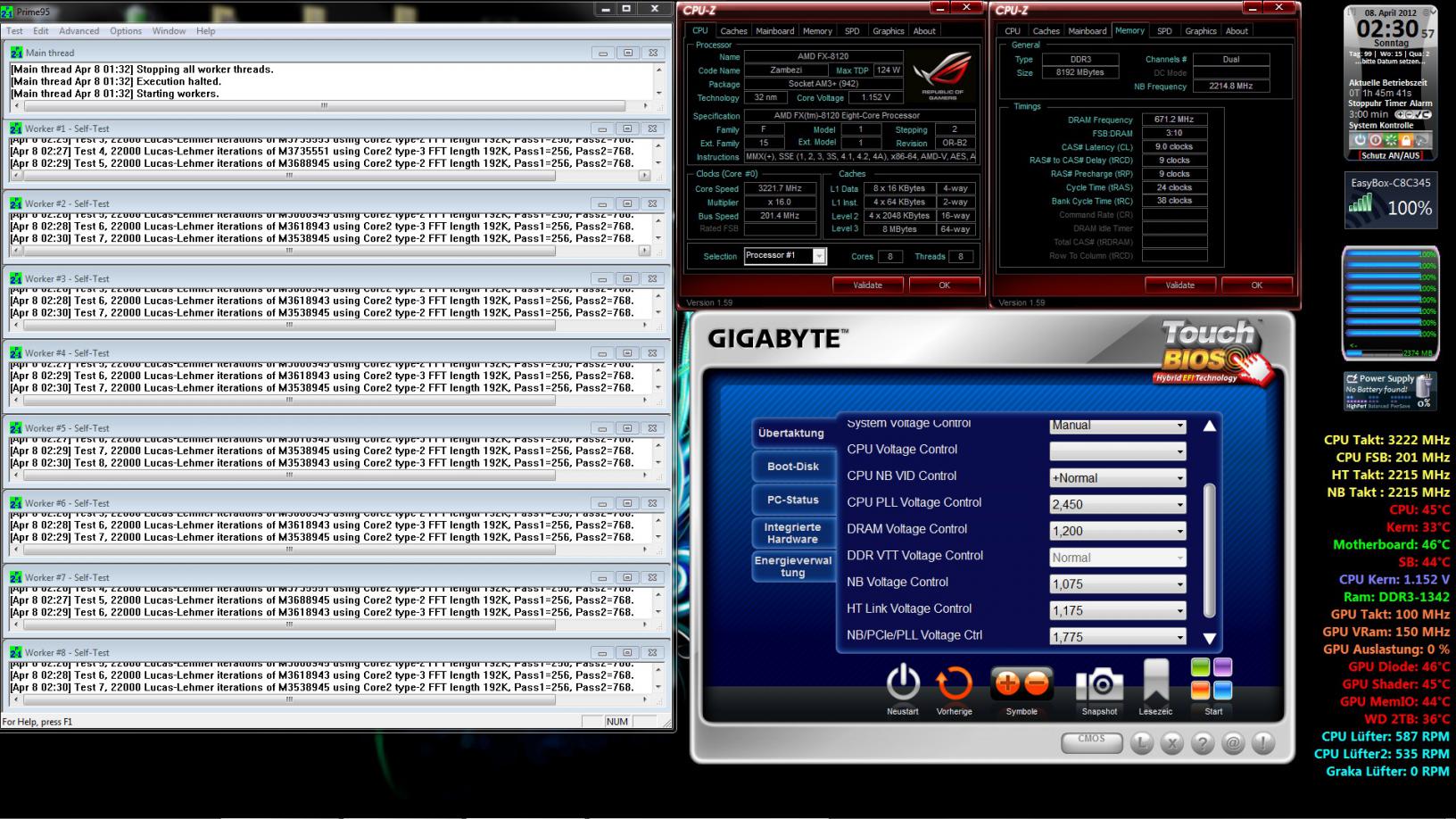The image size is (1456, 819).
Task: Open the Options menu in Prime95
Action: (x=126, y=31)
